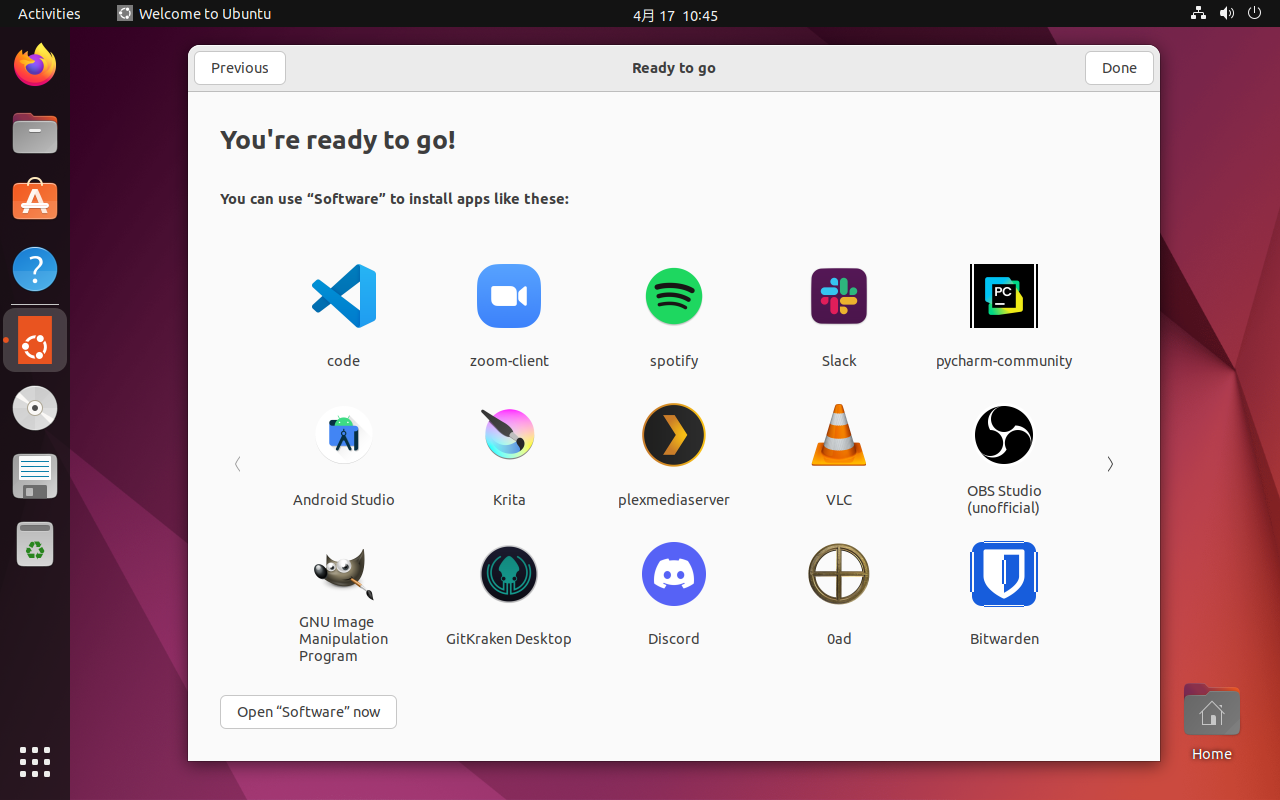Select the Bitwarden shield icon
This screenshot has height=800, width=1280.
click(x=1003, y=573)
